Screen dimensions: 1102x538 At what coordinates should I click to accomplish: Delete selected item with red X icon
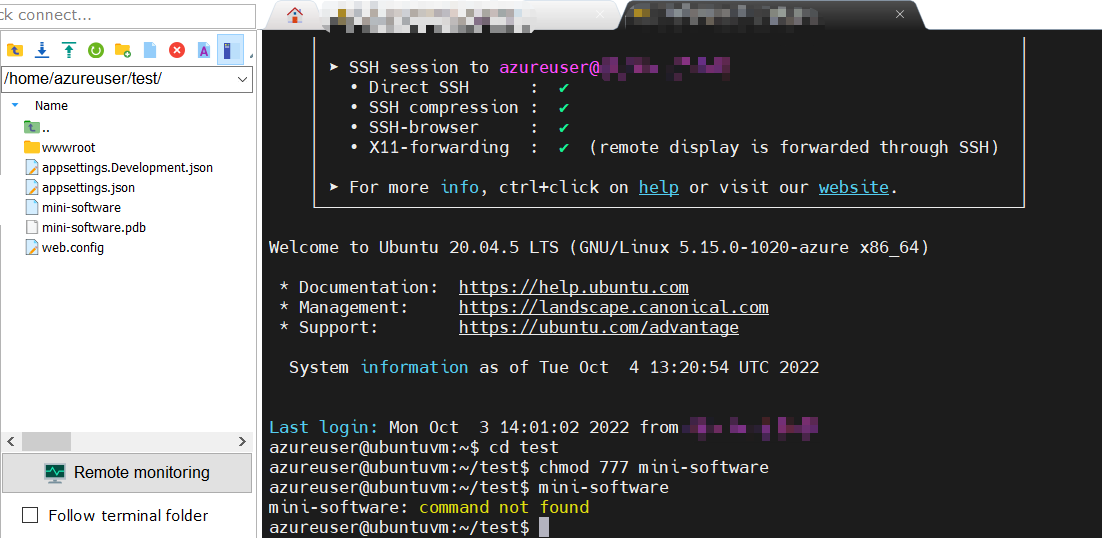177,50
